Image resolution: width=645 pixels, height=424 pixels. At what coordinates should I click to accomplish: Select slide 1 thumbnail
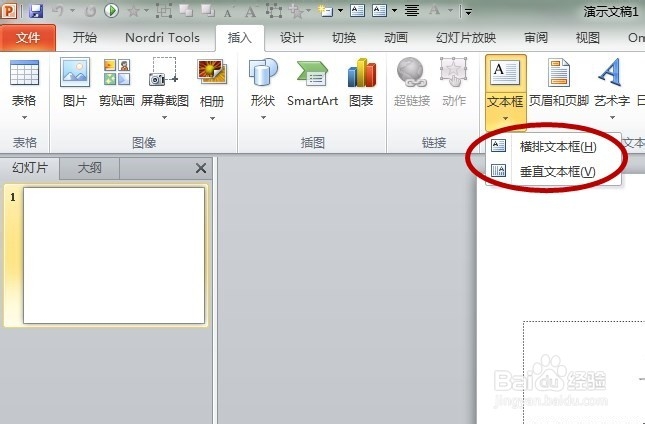point(114,255)
